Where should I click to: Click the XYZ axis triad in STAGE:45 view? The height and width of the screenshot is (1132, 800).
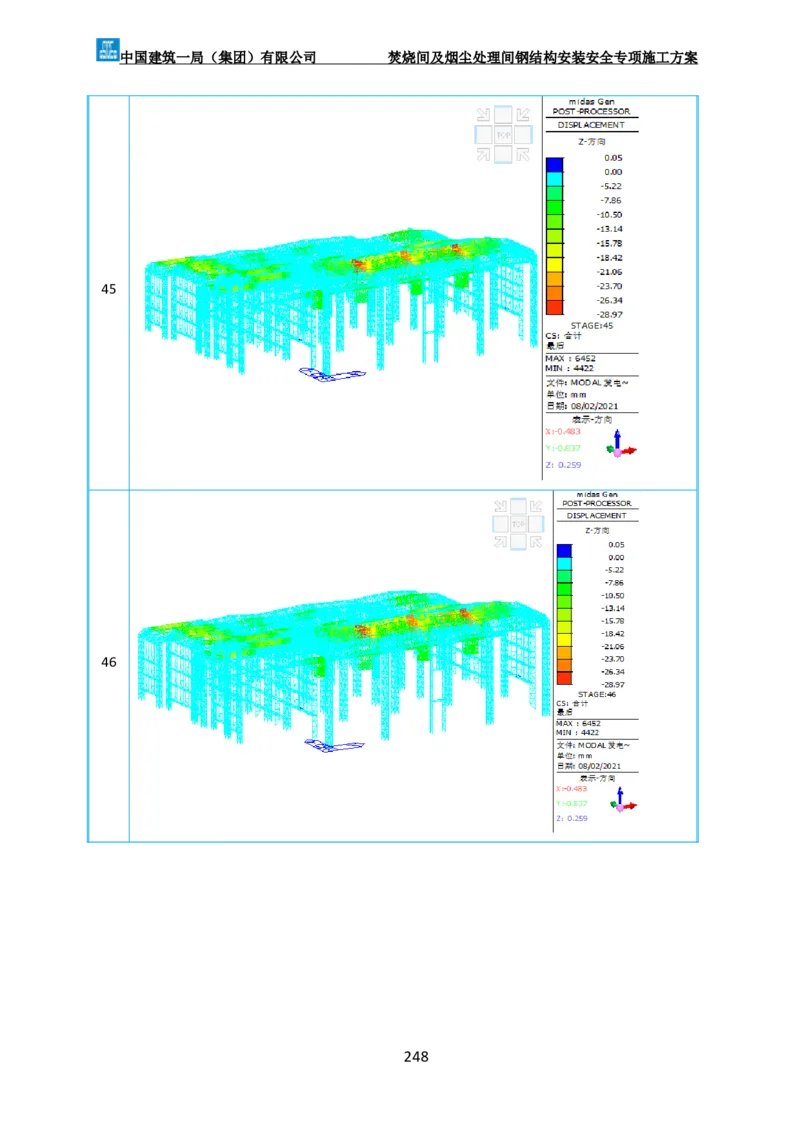click(618, 446)
